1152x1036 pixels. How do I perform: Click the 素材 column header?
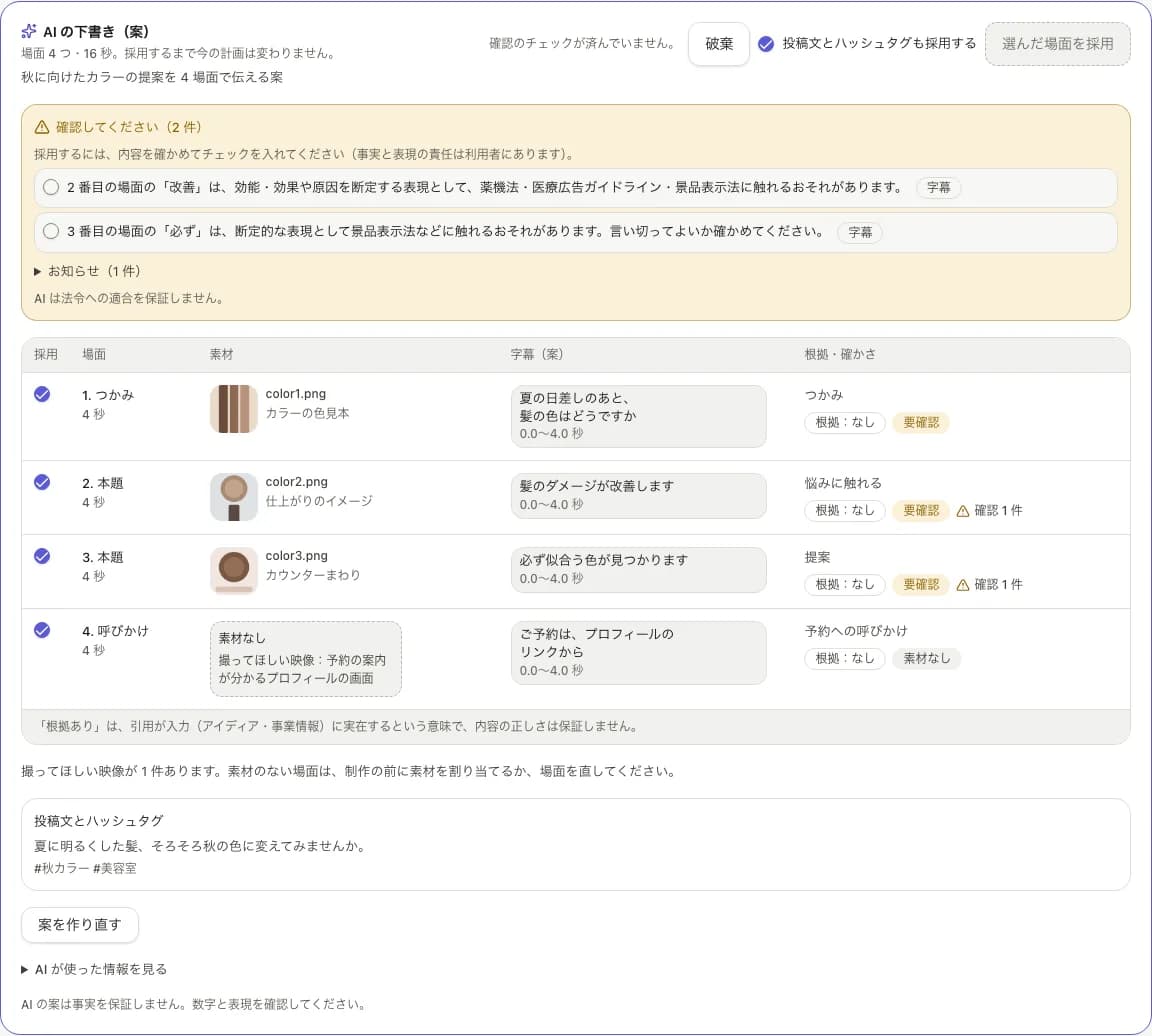221,354
